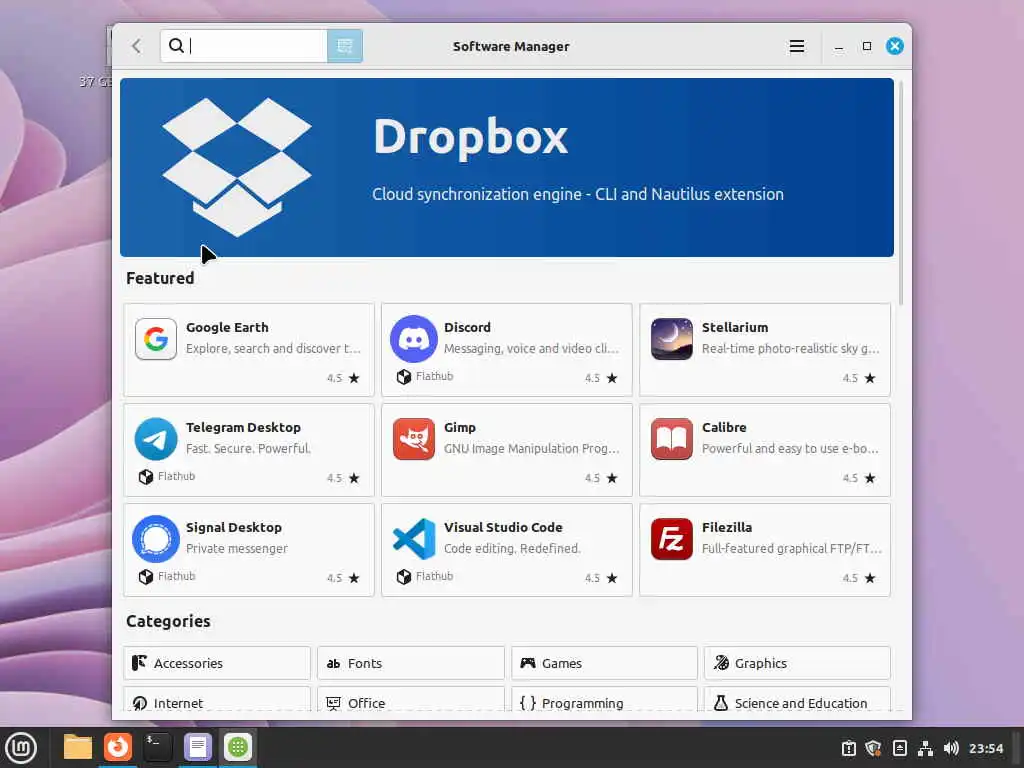The width and height of the screenshot is (1024, 768).
Task: Toggle the search-in-description button
Action: tap(345, 46)
